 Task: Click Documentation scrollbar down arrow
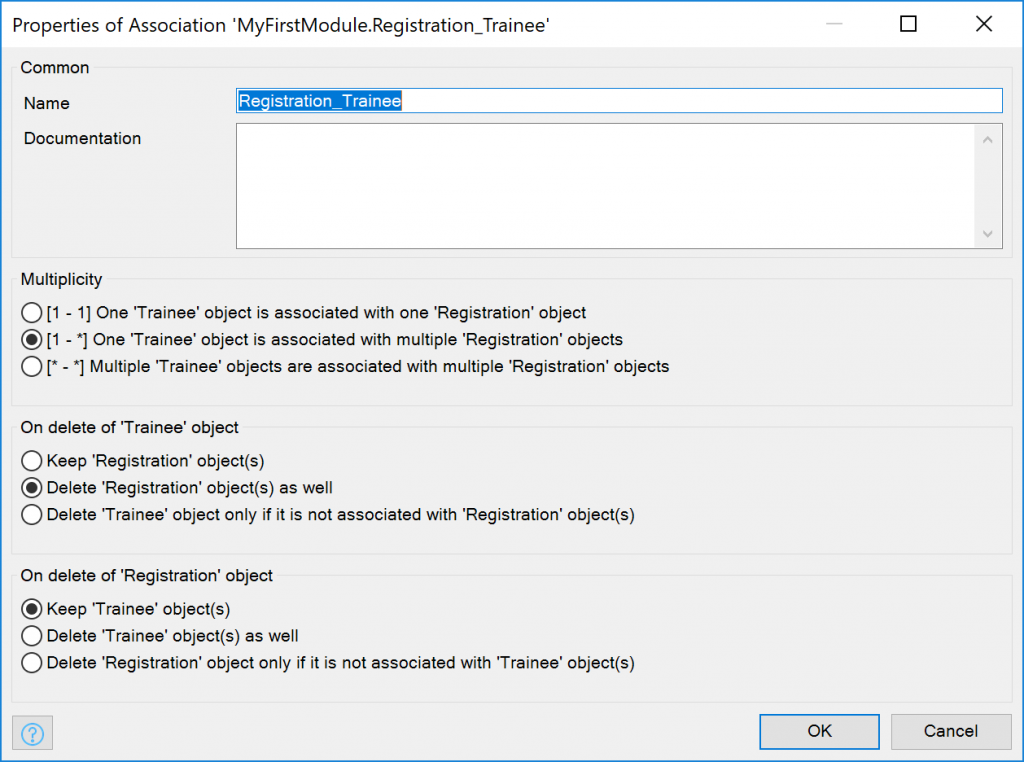(x=987, y=233)
